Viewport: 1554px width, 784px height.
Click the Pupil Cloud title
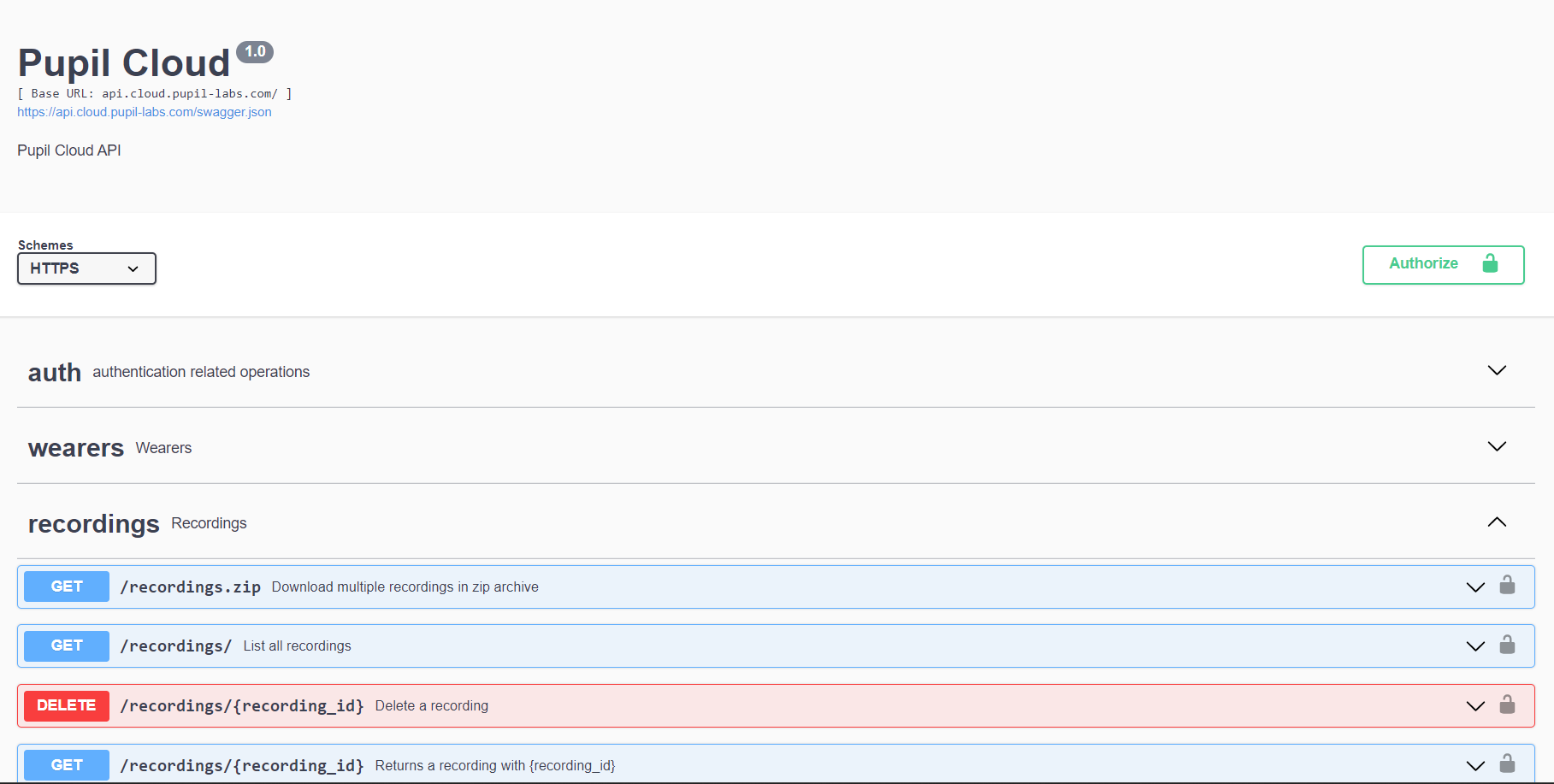(x=124, y=63)
